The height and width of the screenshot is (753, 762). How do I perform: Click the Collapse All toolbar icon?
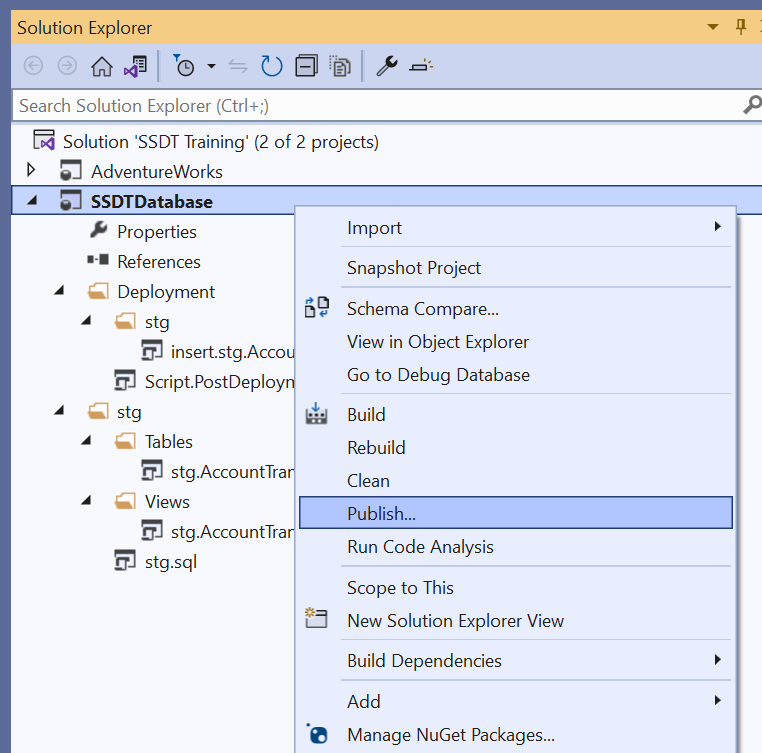coord(307,67)
